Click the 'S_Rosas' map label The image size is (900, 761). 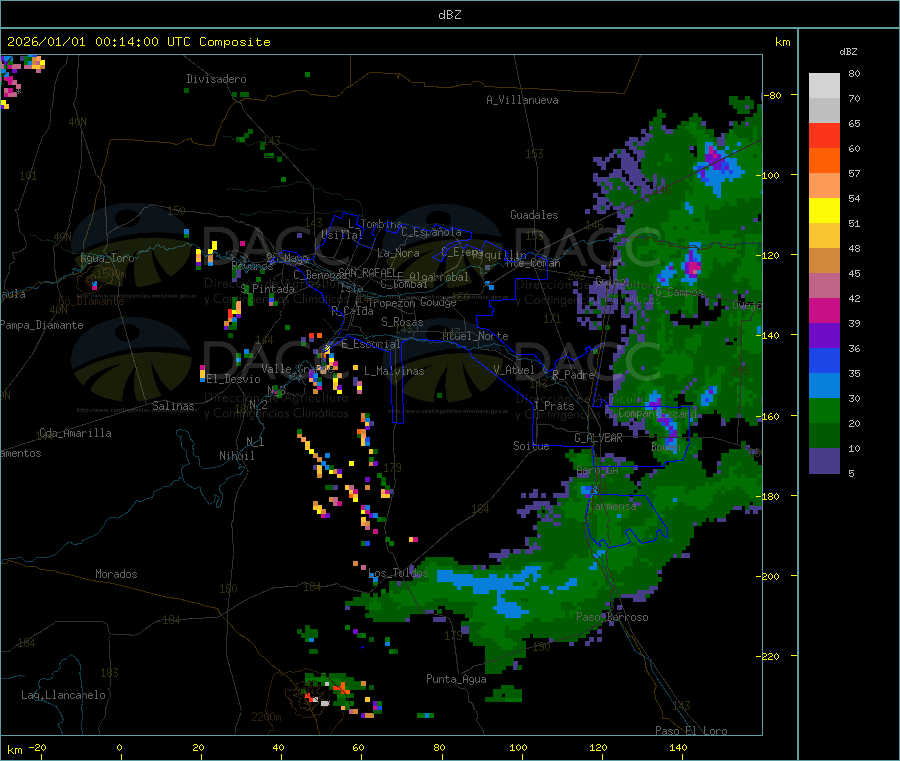402,322
